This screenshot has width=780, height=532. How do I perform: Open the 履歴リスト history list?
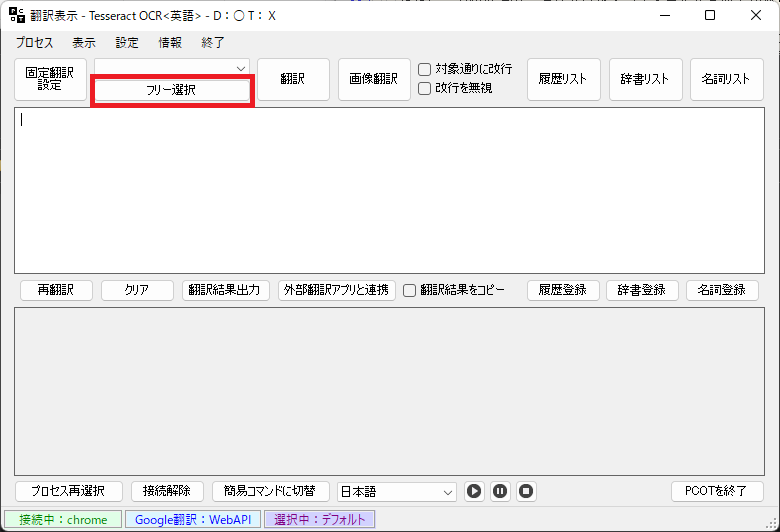564,79
